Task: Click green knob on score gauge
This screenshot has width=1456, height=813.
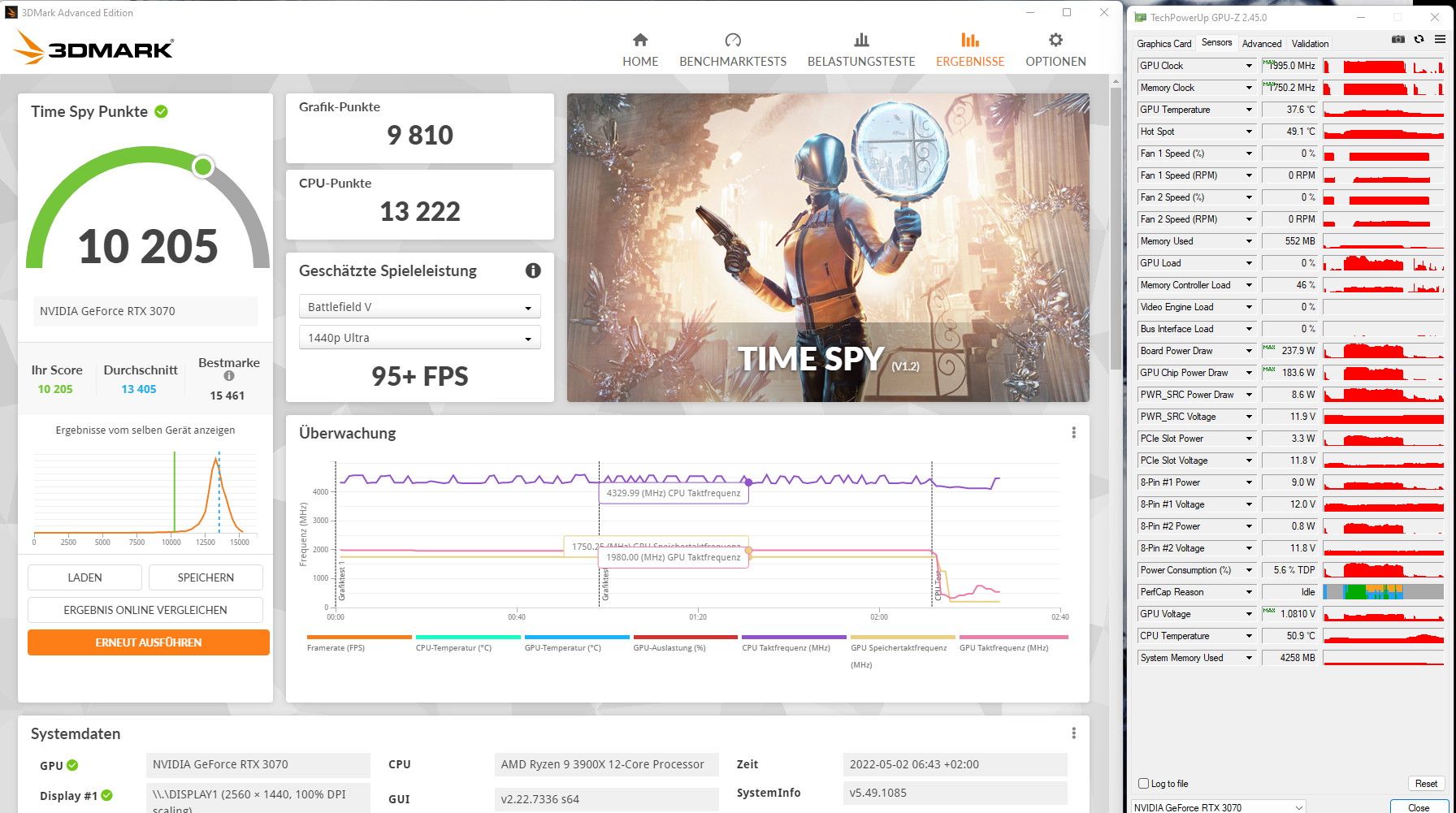Action: point(203,166)
